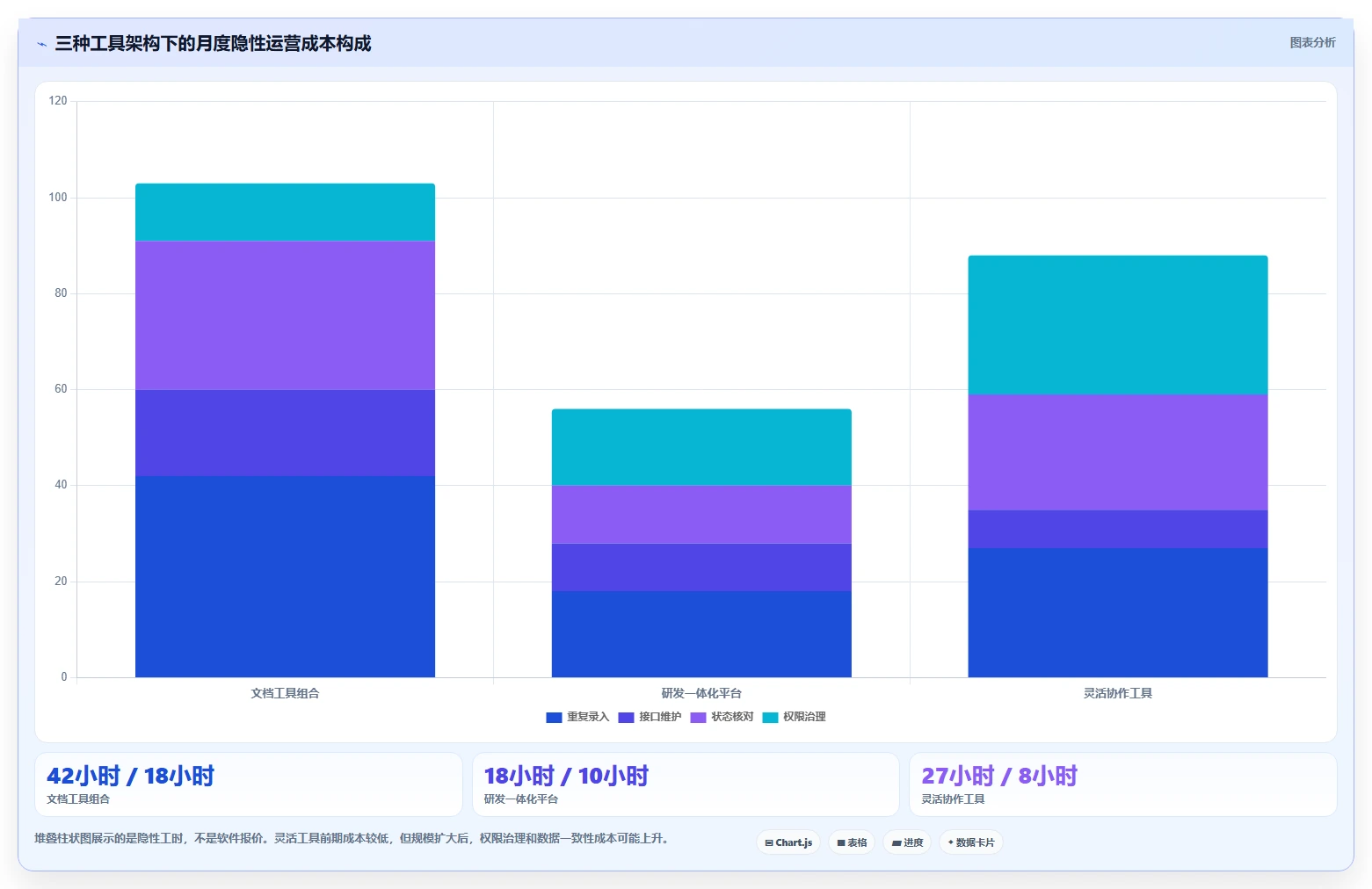Screen dimensions: 1372x889
Task: Click the y-axis value 60
Action: (61, 389)
